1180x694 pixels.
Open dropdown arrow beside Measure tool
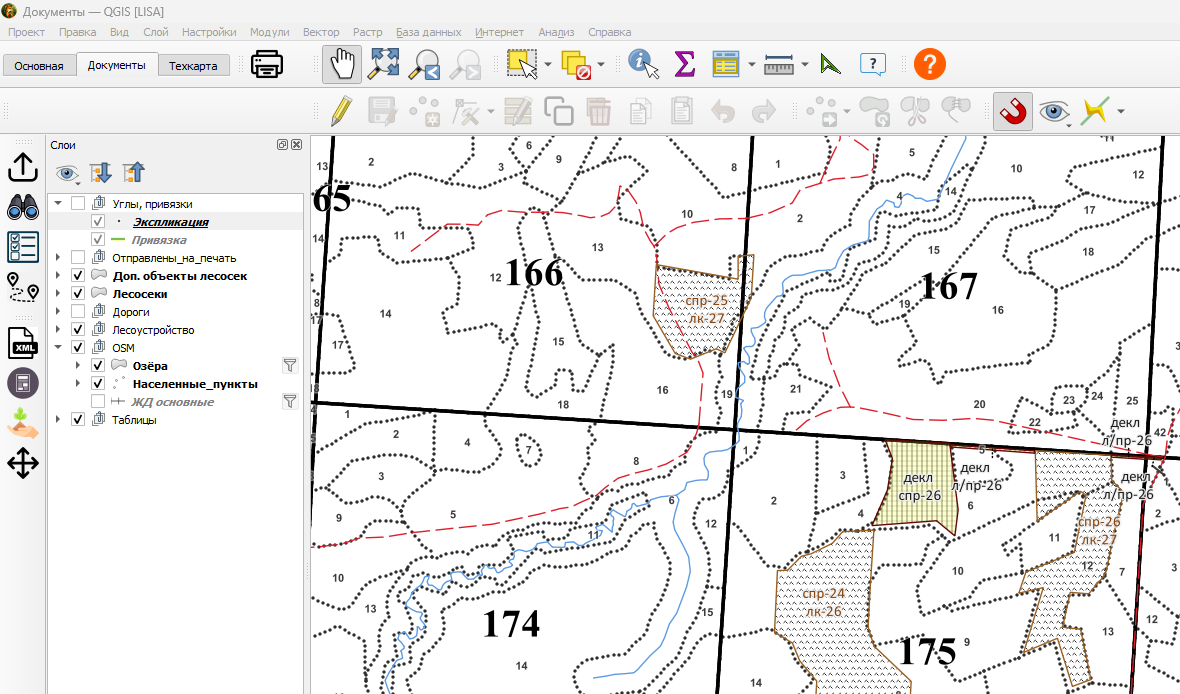click(x=804, y=65)
